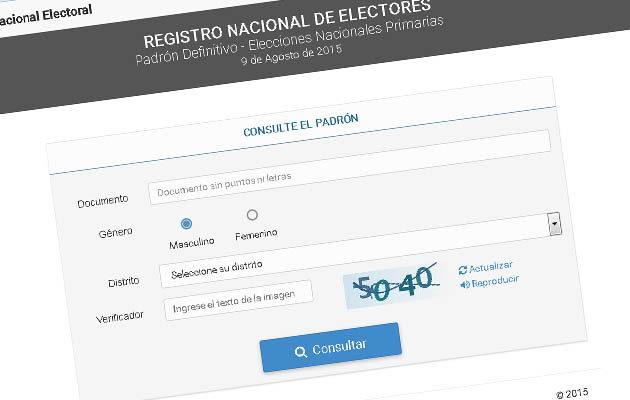Image resolution: width=630 pixels, height=400 pixels.
Task: Click the Masculino label text
Action: pos(192,243)
